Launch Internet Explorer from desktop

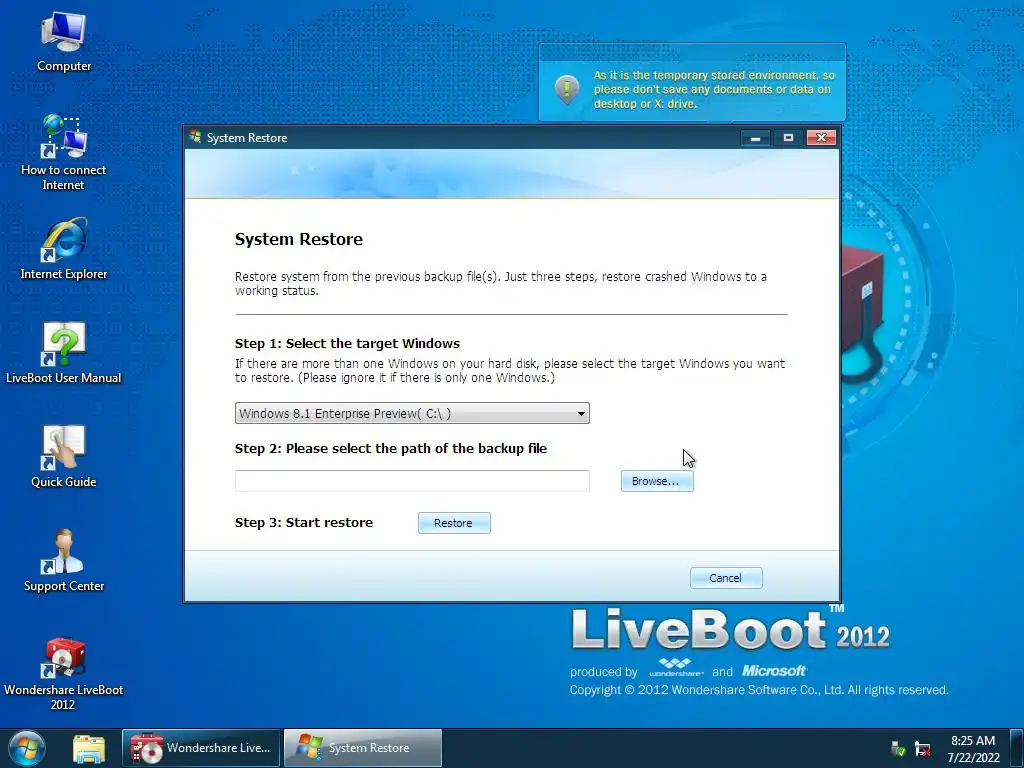63,249
